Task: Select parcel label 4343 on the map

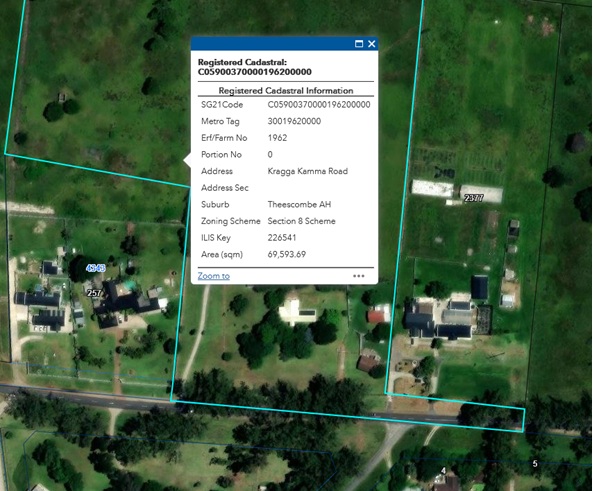Action: click(x=96, y=268)
